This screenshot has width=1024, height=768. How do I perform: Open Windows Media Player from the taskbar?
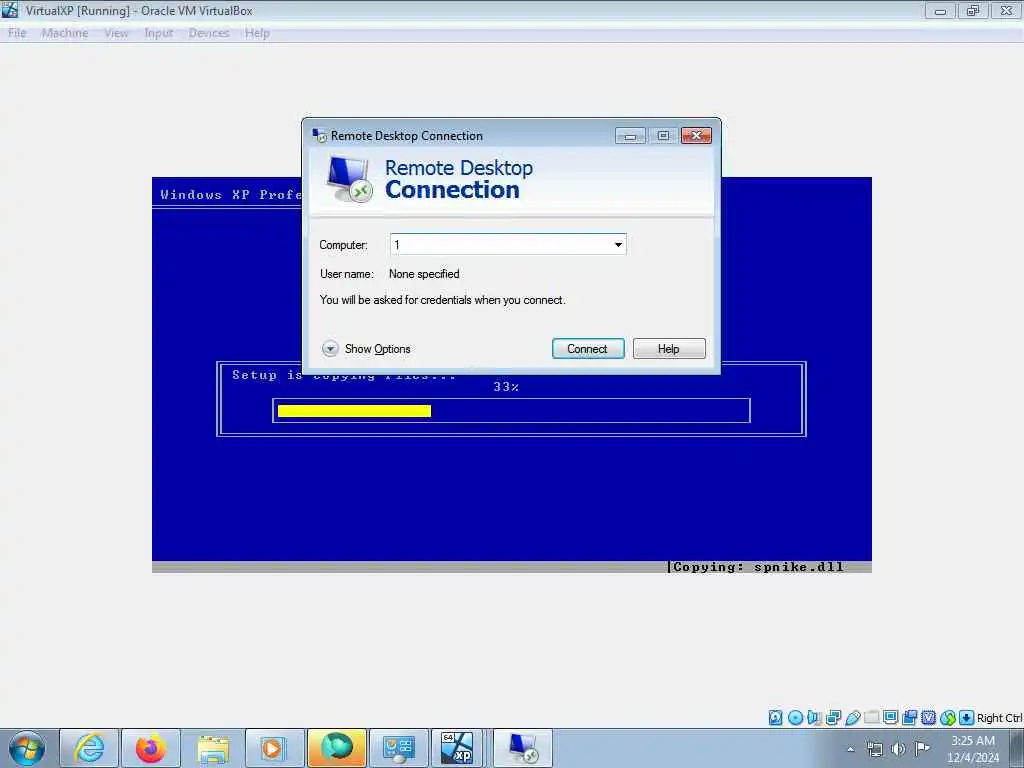tap(275, 748)
